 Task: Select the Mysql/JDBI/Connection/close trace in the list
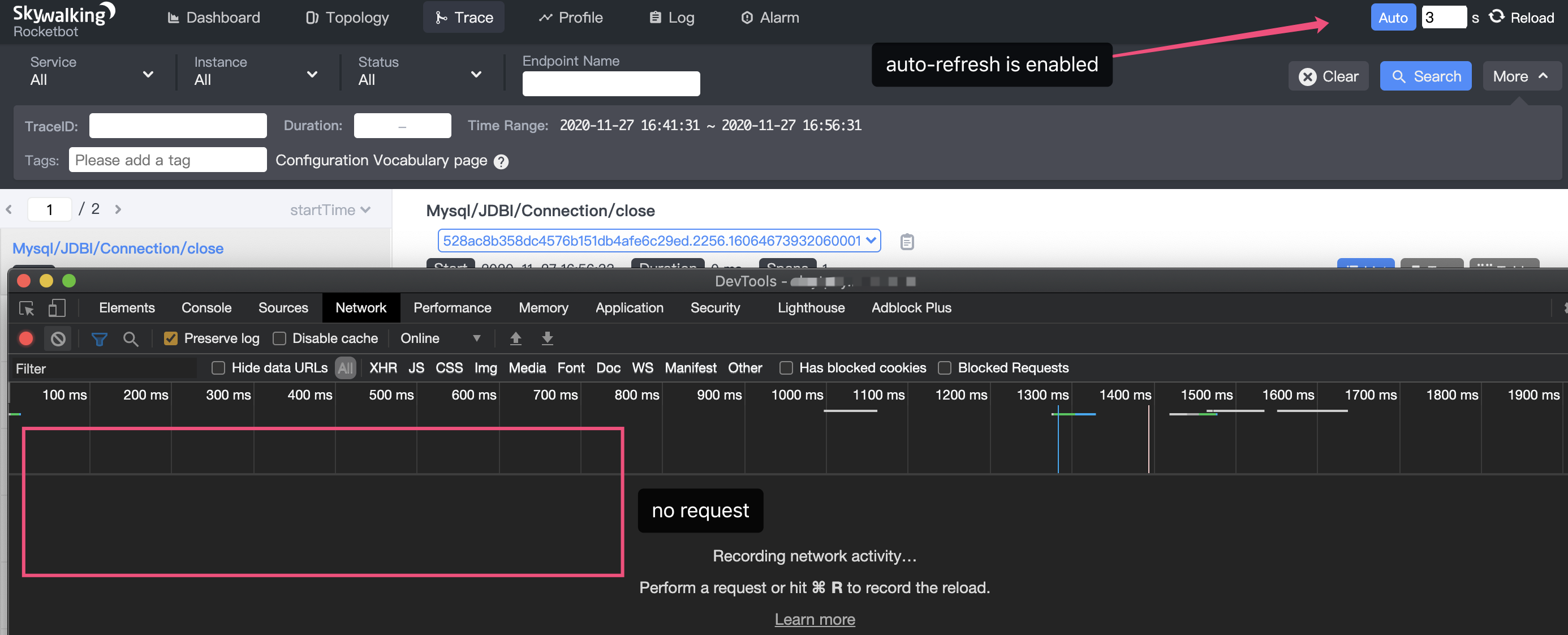[118, 248]
